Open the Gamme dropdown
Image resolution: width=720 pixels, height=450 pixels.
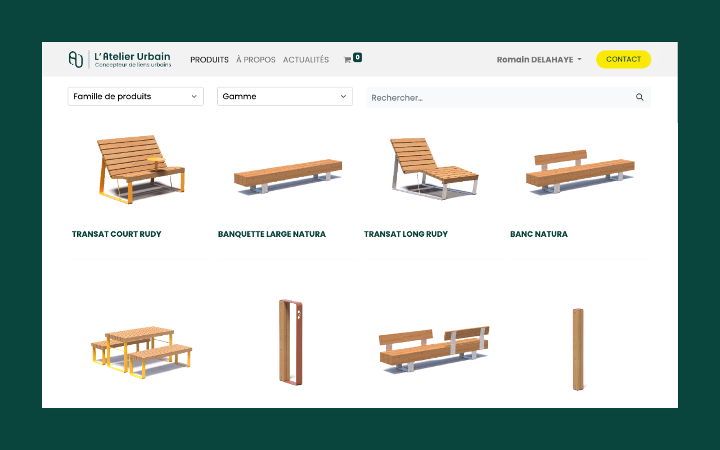[285, 96]
